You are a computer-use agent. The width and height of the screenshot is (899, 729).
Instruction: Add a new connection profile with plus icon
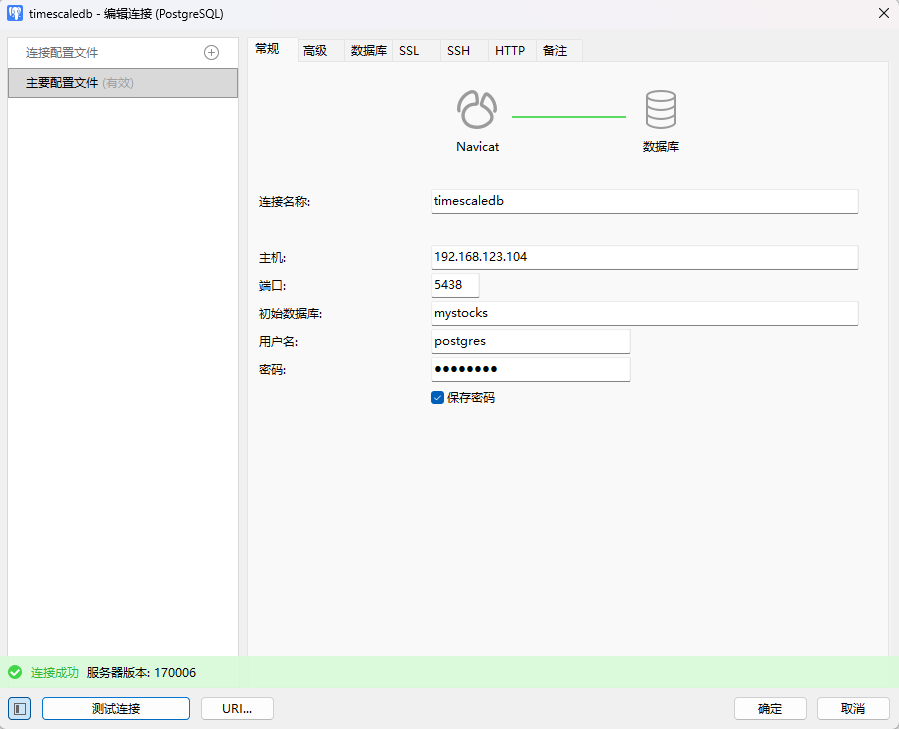click(x=212, y=53)
